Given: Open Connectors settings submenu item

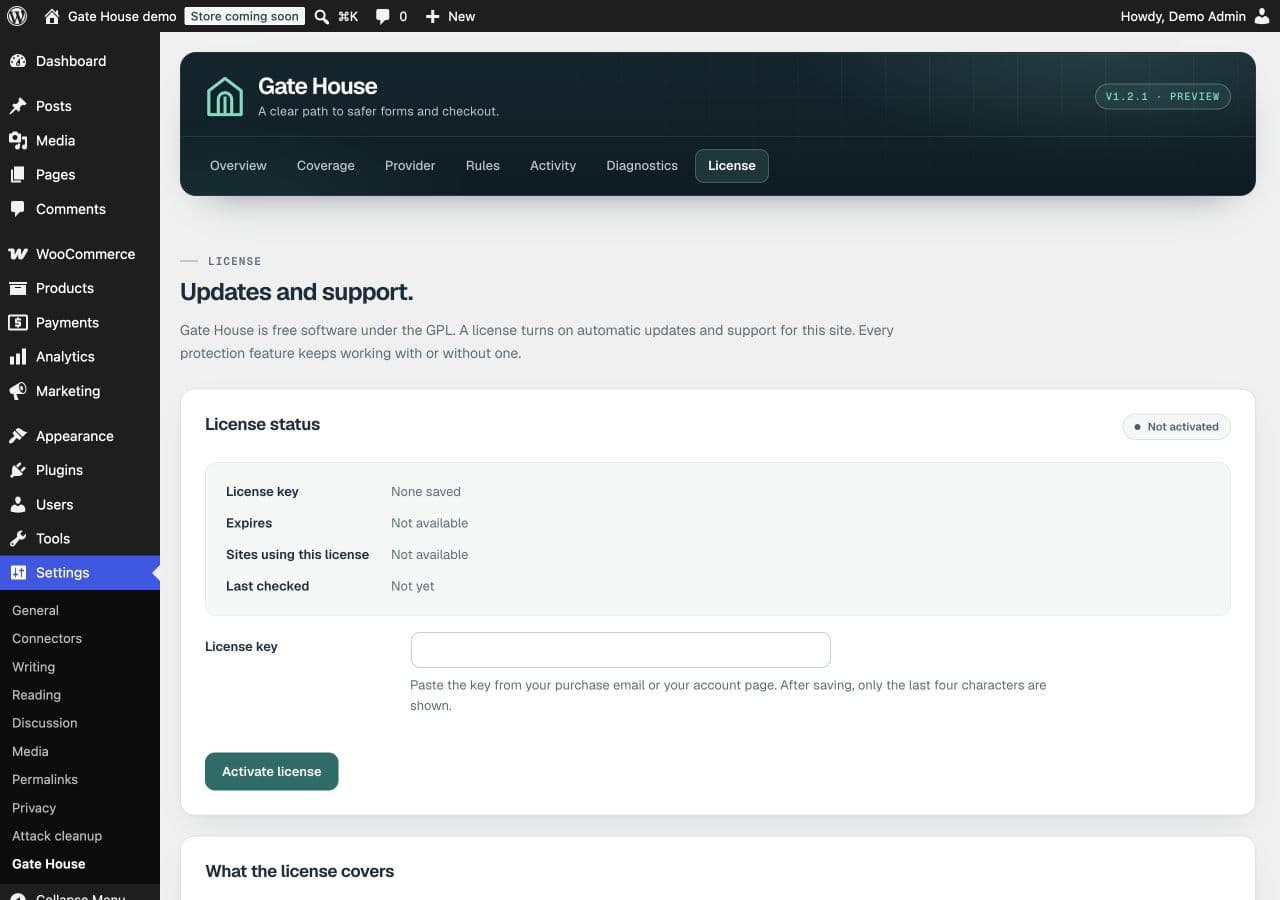Looking at the screenshot, I should [x=47, y=638].
